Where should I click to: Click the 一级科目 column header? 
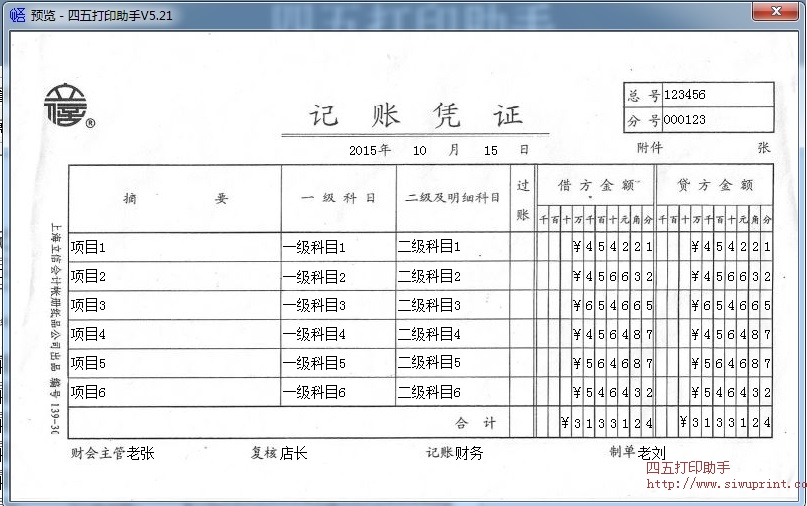pos(339,198)
